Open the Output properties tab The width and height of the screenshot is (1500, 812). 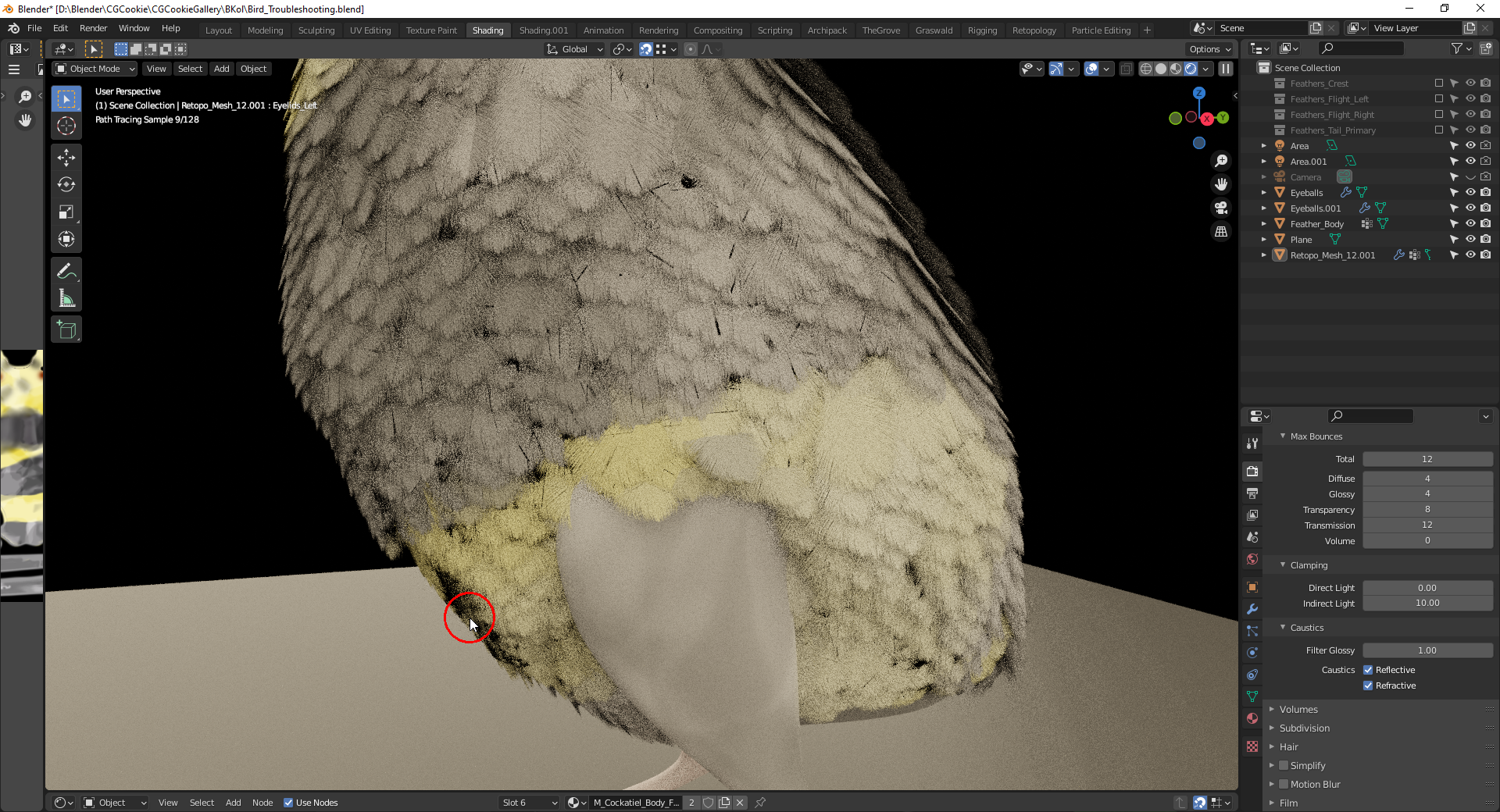(x=1252, y=493)
